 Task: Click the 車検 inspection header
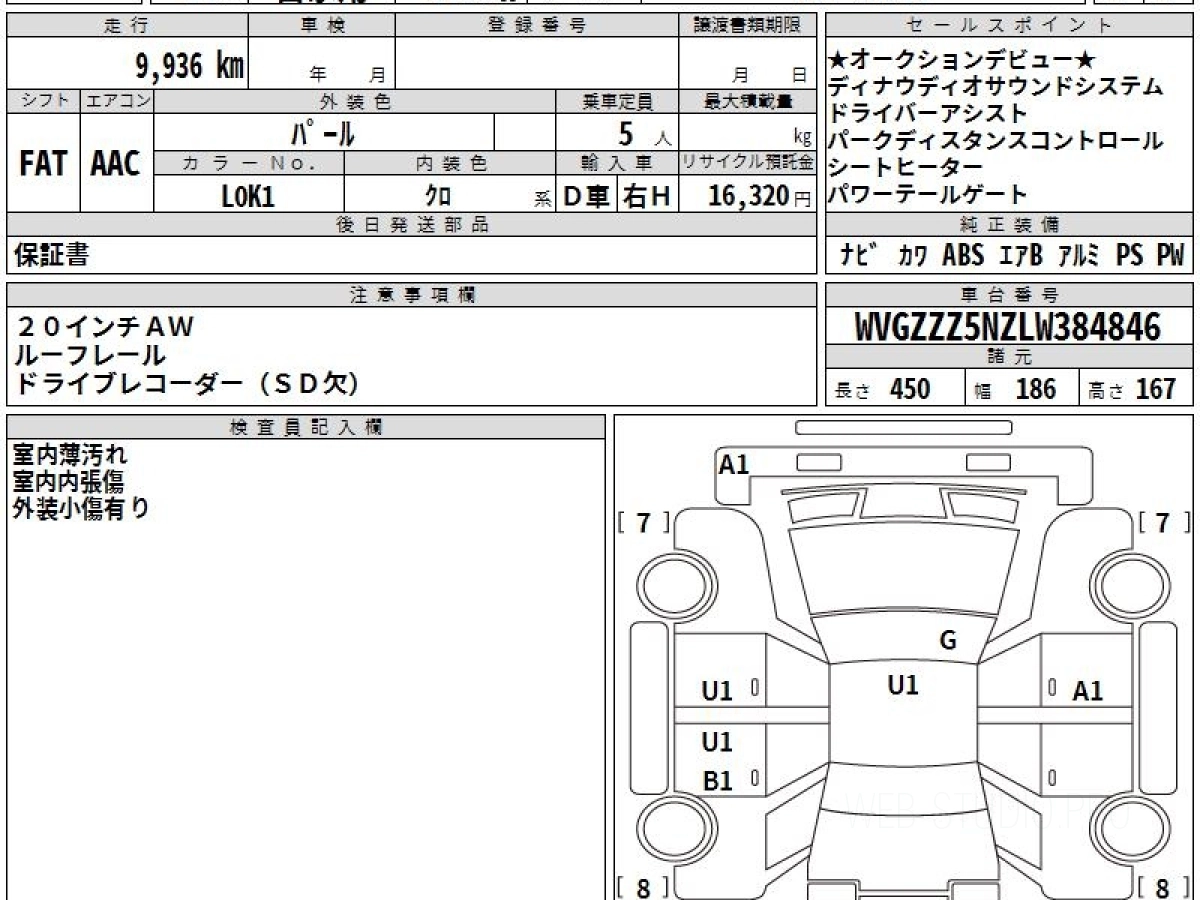pos(322,26)
